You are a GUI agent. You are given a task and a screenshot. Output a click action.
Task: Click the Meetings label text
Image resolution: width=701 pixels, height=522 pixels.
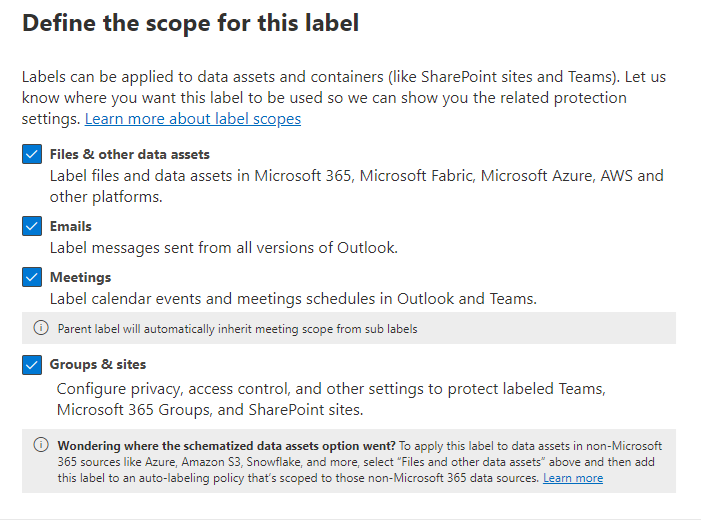pos(81,278)
